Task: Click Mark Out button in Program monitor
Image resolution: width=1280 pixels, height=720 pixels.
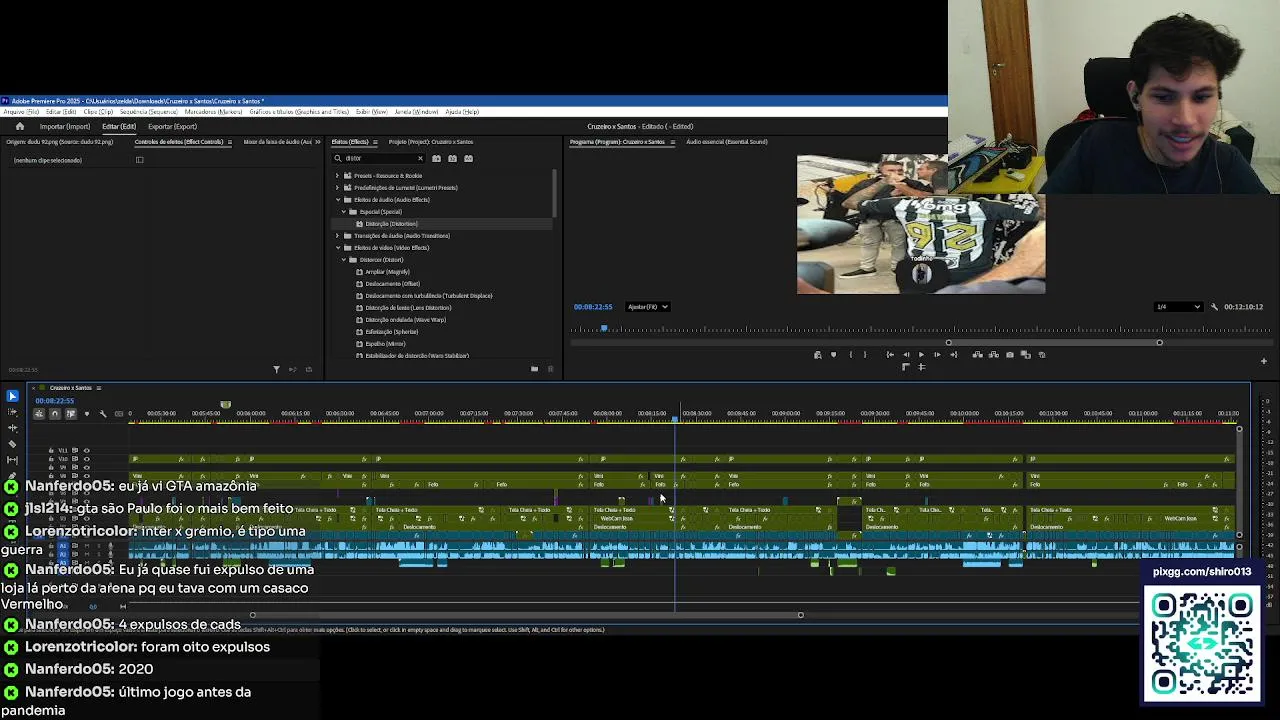Action: point(865,355)
